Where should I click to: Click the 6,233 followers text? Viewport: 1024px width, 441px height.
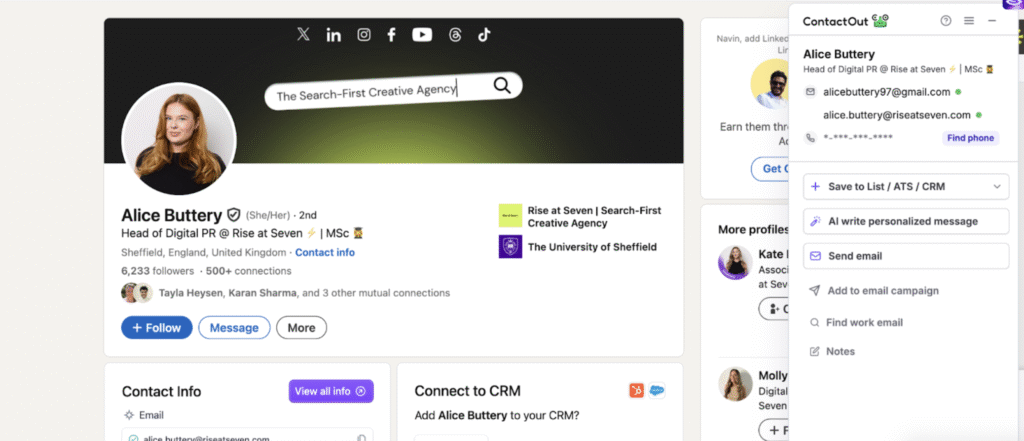157,270
